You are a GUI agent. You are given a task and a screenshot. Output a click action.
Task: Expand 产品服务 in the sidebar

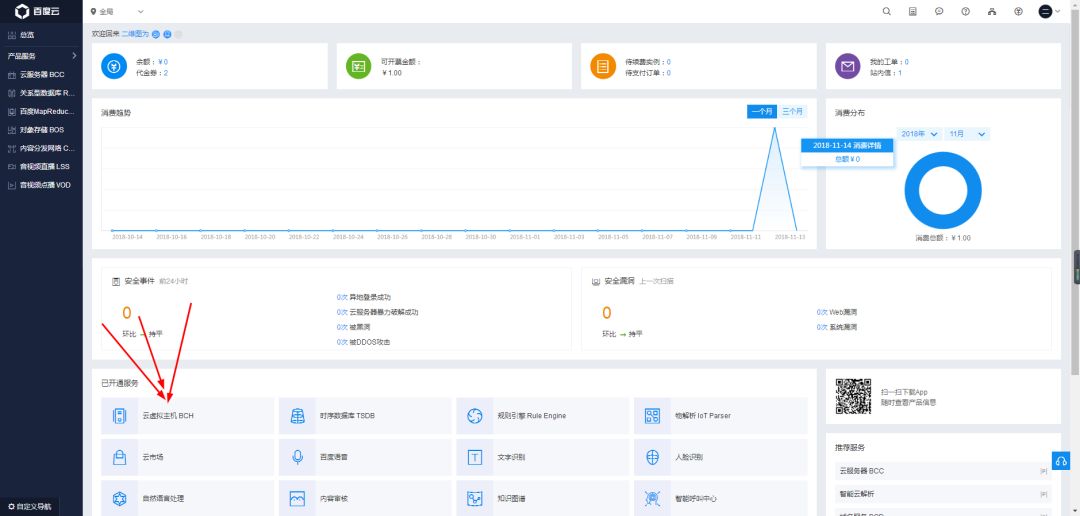[x=40, y=56]
